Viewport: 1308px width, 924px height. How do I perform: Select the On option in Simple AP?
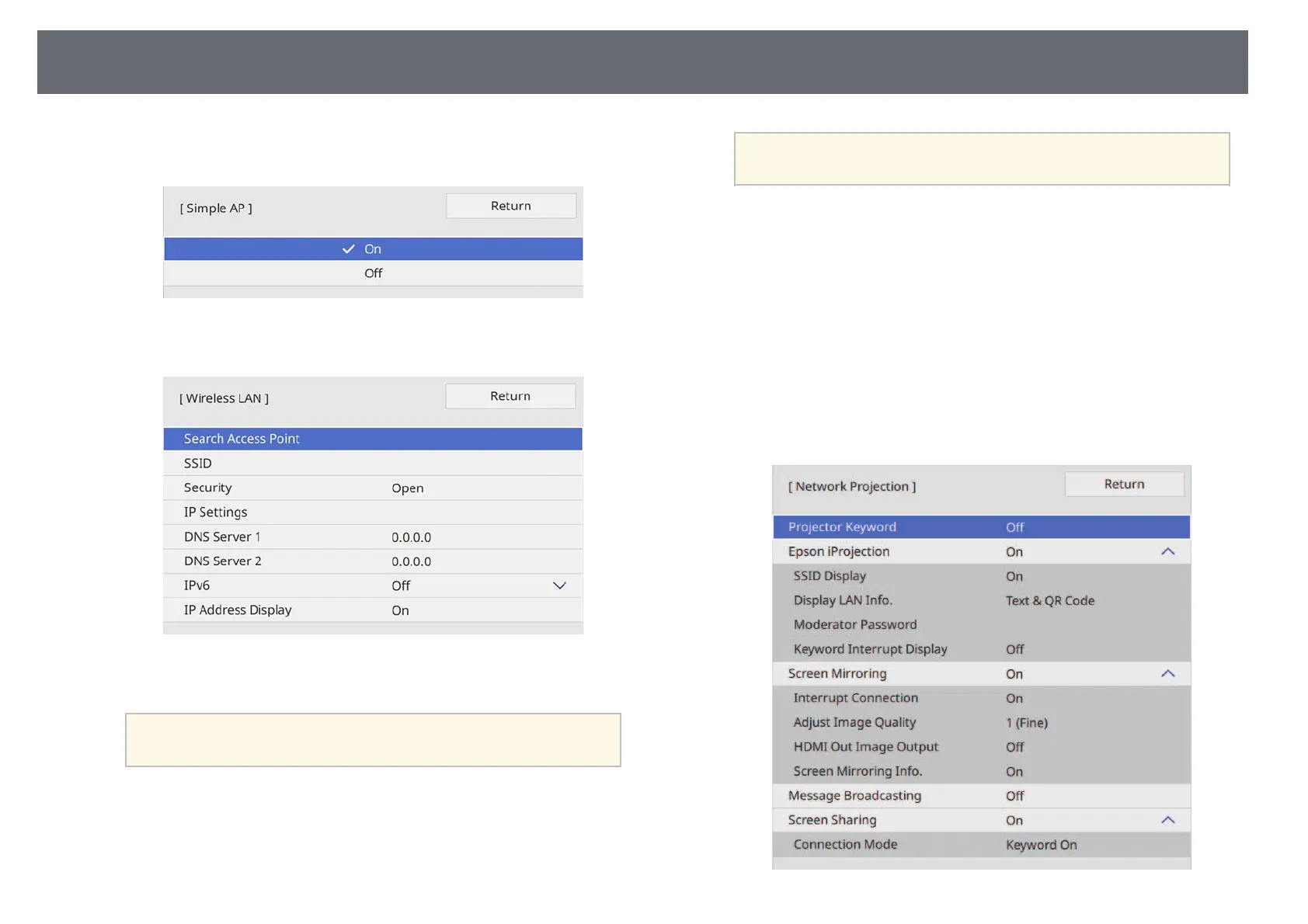click(373, 249)
